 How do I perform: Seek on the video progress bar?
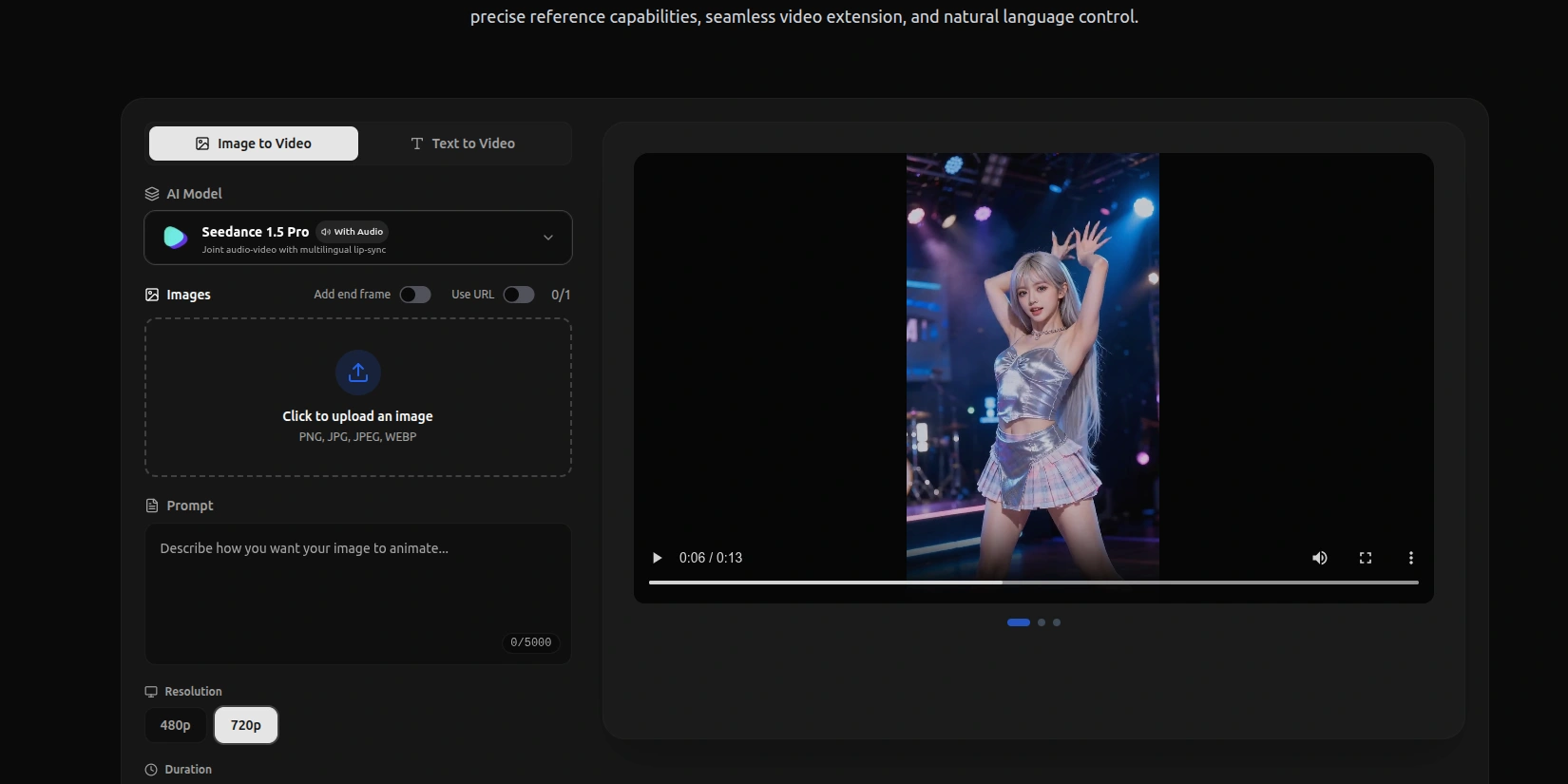(x=1033, y=582)
